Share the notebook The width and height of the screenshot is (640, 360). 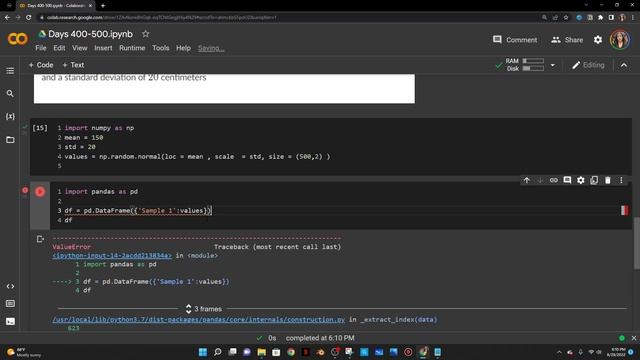(x=567, y=40)
